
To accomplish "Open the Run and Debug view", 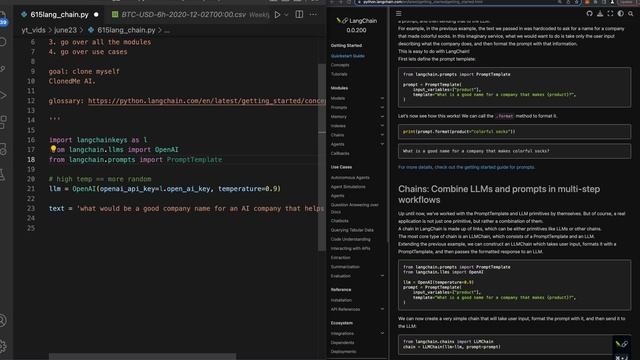I will (3, 96).
